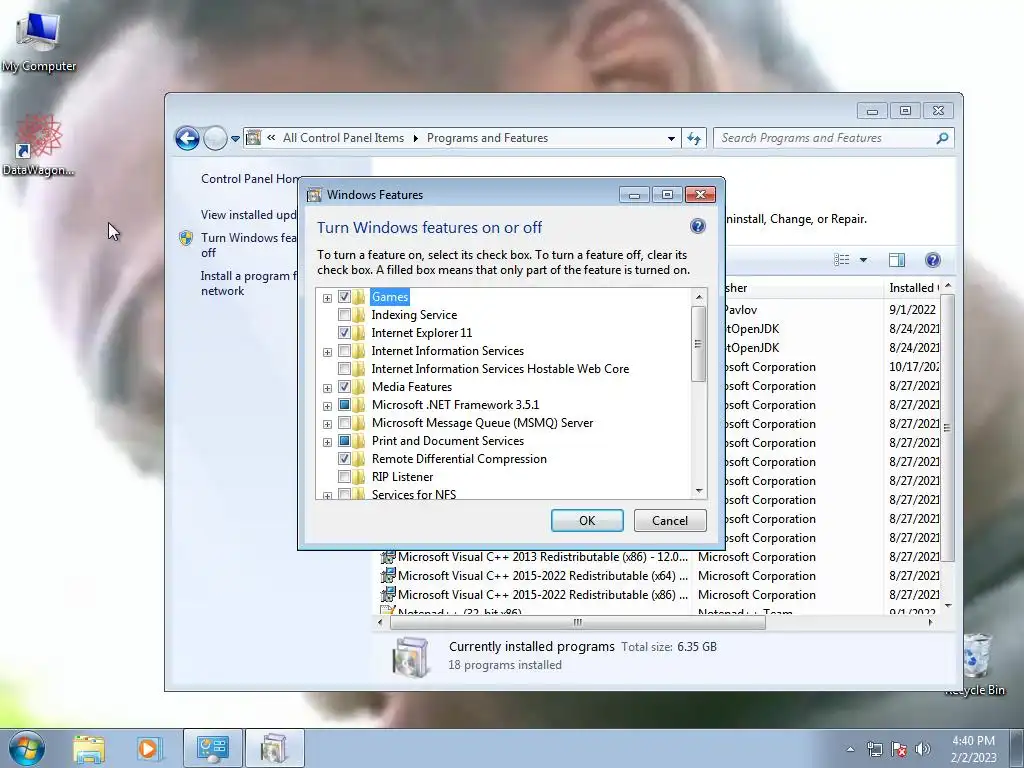1024x768 pixels.
Task: Sort by the Installed On column header
Action: (x=913, y=288)
